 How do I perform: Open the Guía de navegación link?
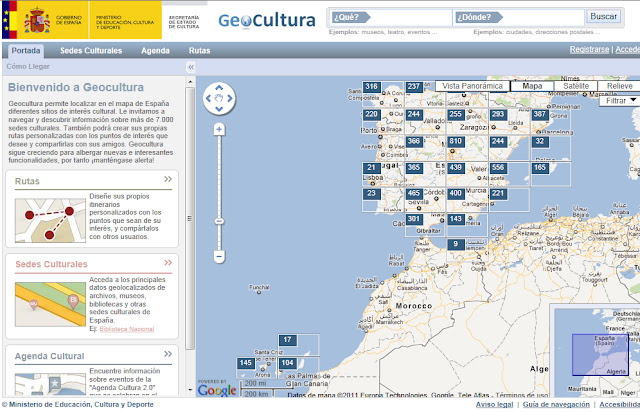pos(556,404)
